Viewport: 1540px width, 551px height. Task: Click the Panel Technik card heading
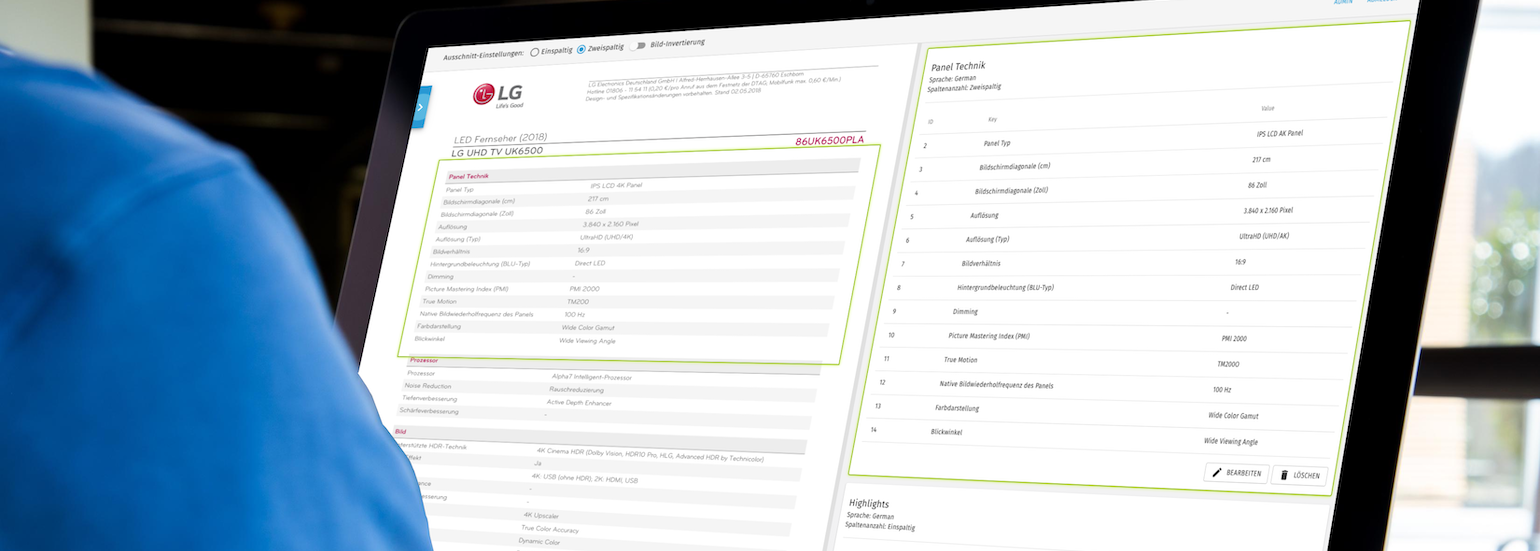click(x=957, y=67)
